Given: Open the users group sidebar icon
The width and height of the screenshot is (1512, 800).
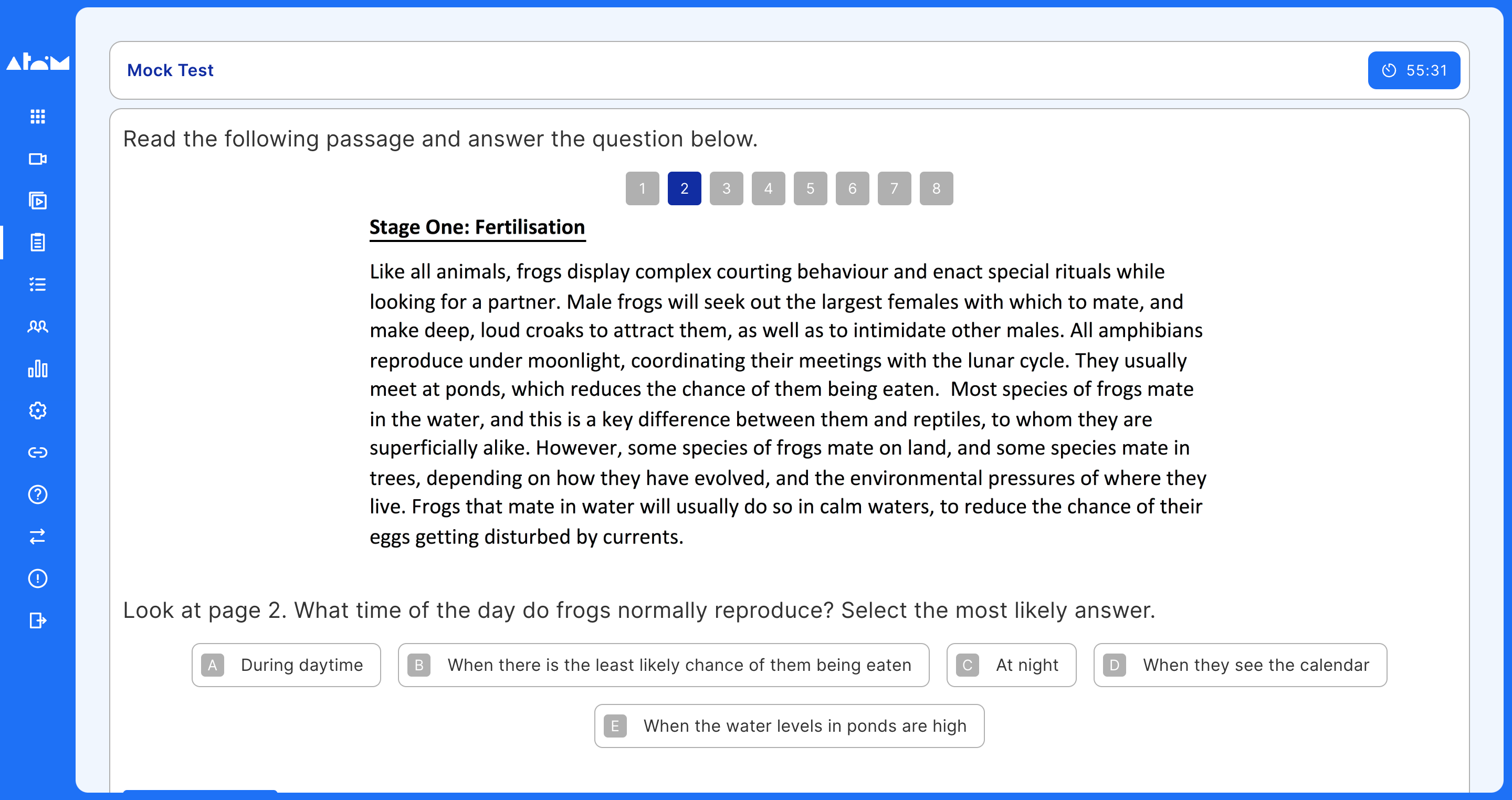Looking at the screenshot, I should coord(38,327).
